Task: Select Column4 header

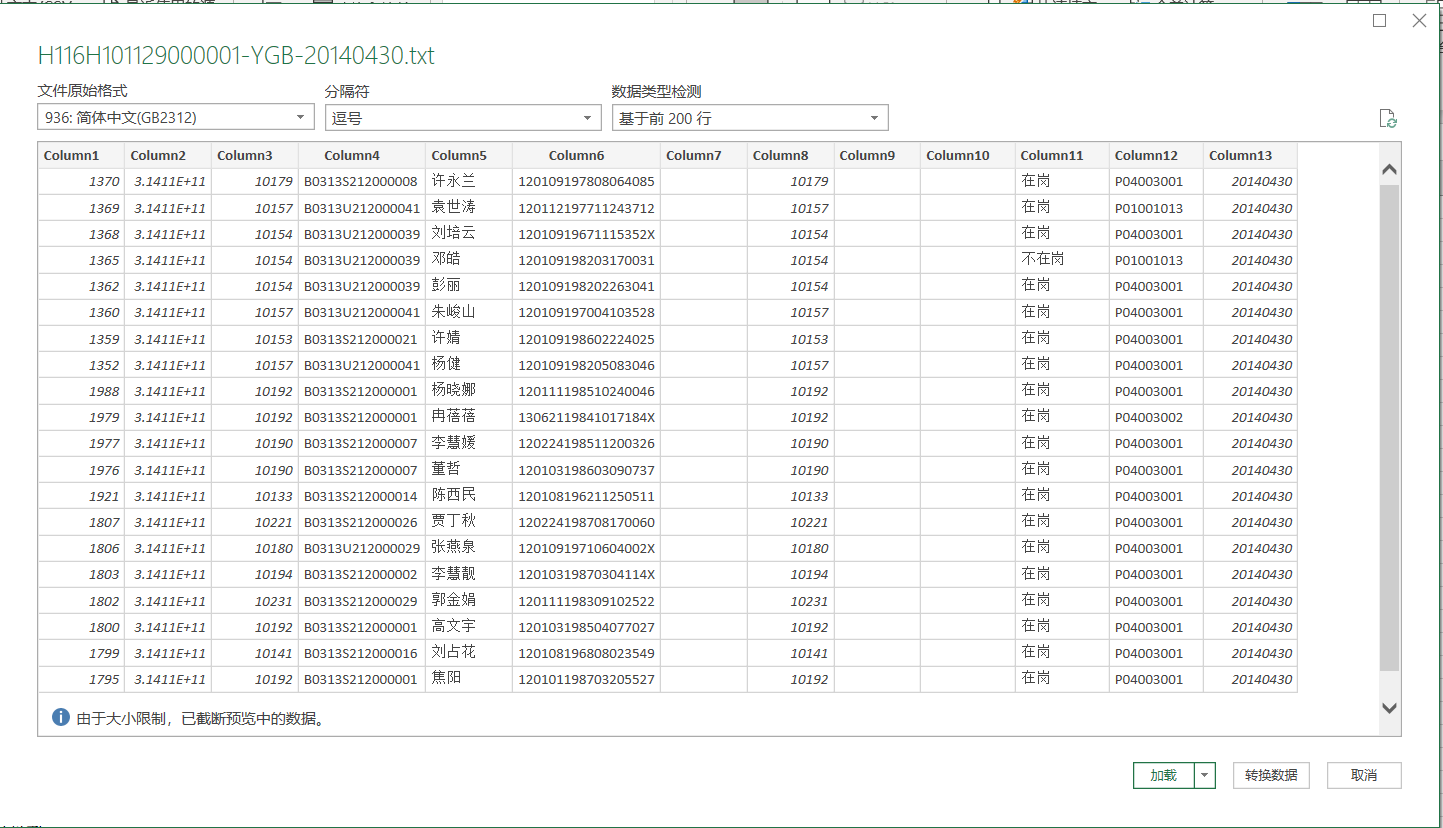Action: tap(362, 155)
